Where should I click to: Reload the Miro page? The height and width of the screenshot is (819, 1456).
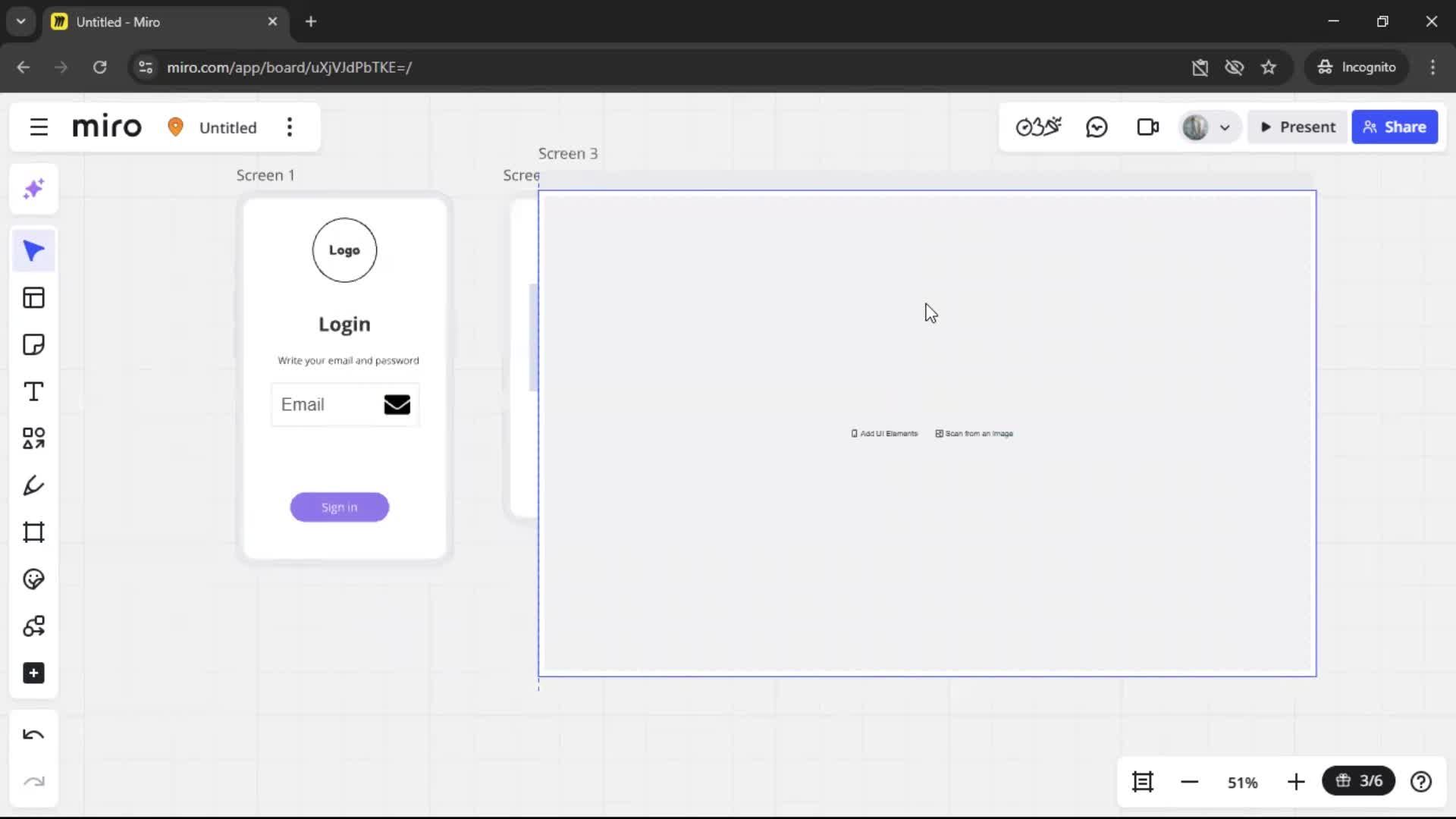(99, 67)
